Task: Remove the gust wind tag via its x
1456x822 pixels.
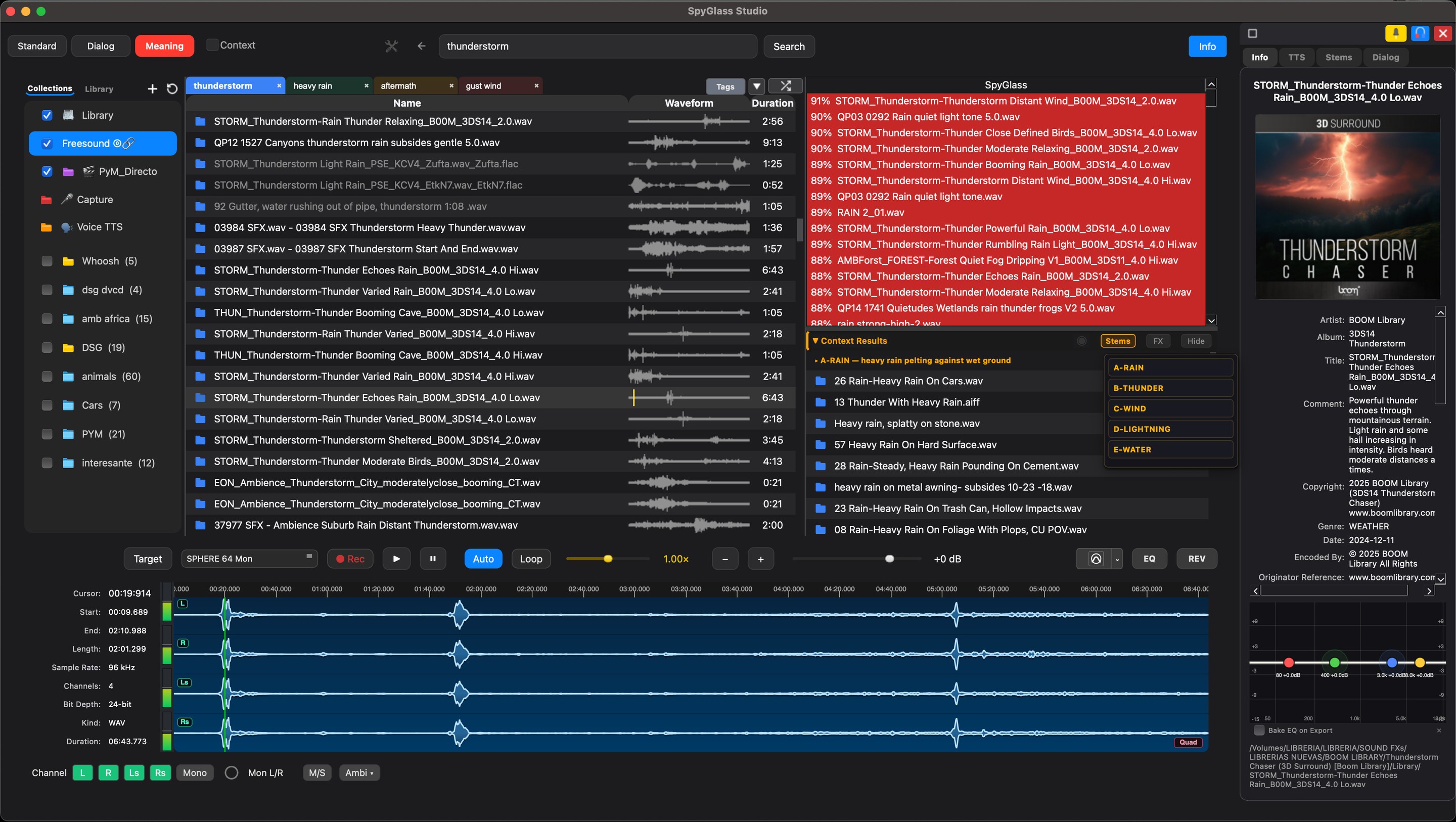Action: pos(536,86)
